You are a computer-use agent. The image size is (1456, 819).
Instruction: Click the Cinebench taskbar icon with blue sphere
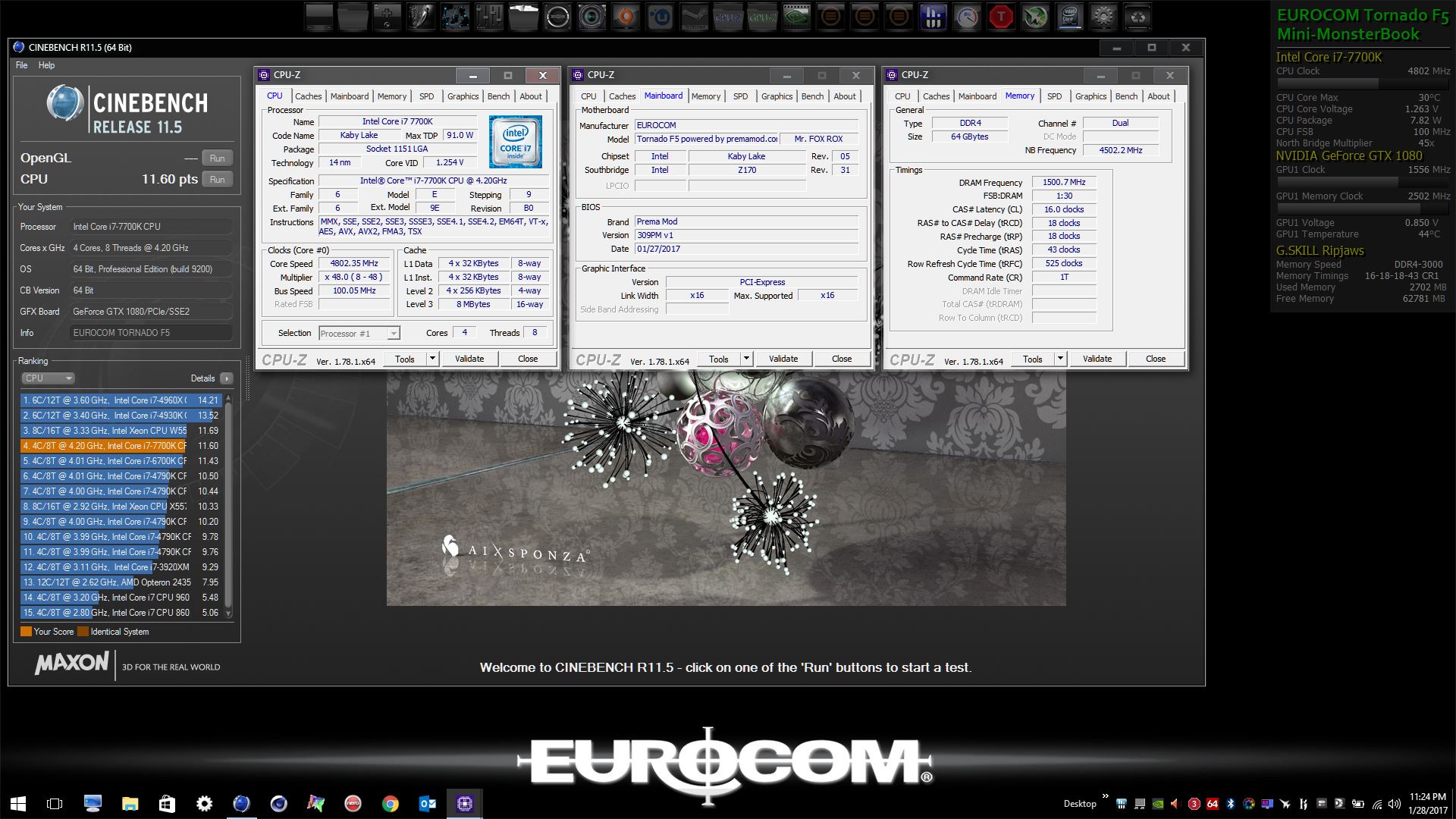pyautogui.click(x=241, y=804)
